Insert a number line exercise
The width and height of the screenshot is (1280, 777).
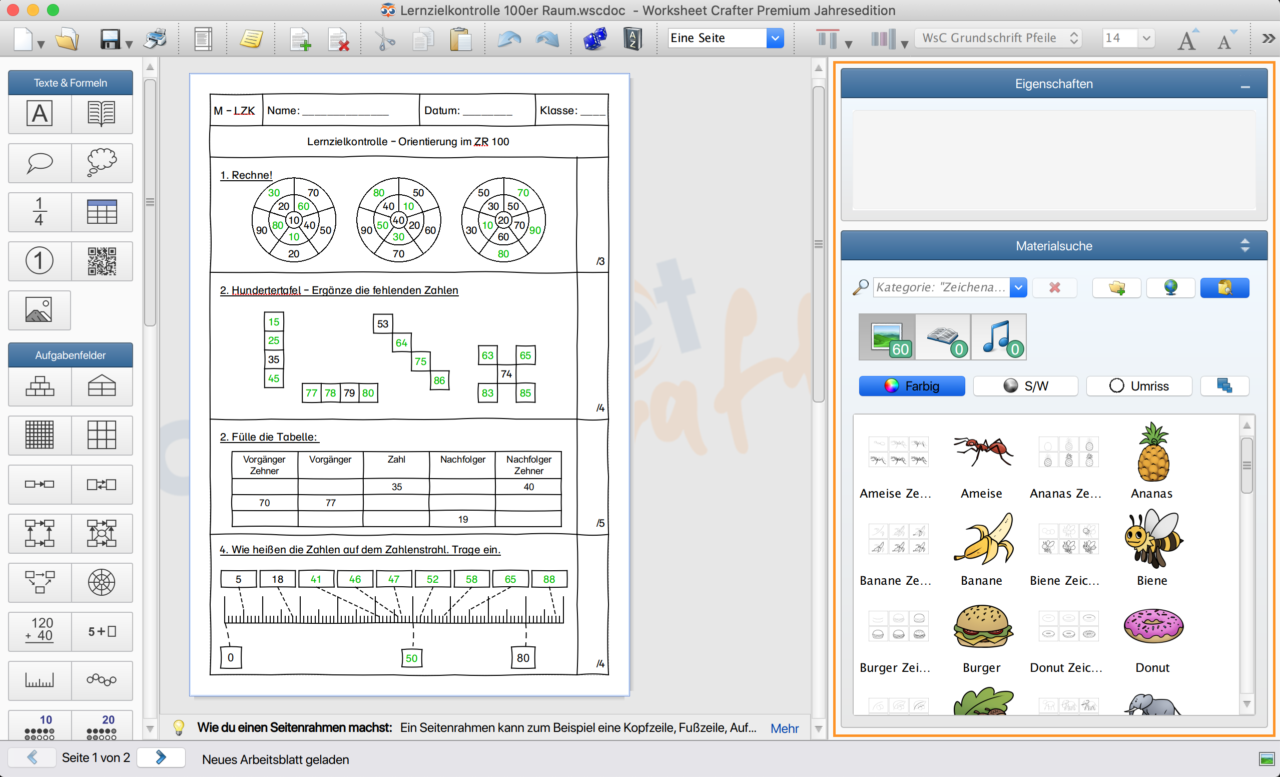tap(39, 680)
